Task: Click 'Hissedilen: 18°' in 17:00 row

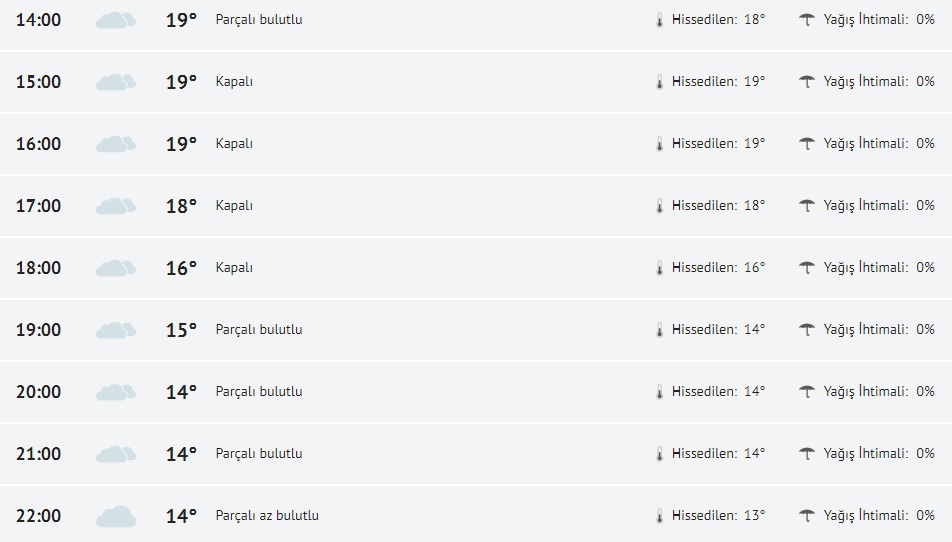Action: click(x=718, y=206)
